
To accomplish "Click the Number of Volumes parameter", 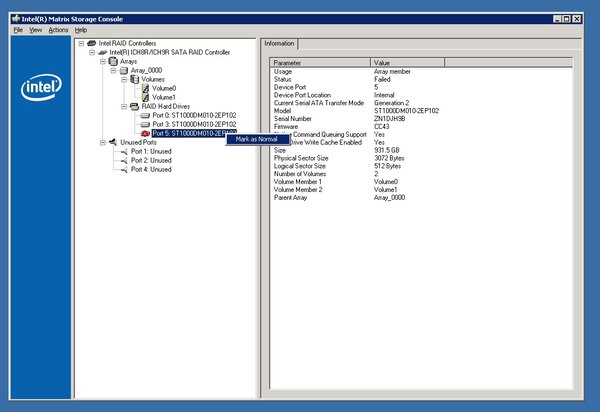I will 300,174.
